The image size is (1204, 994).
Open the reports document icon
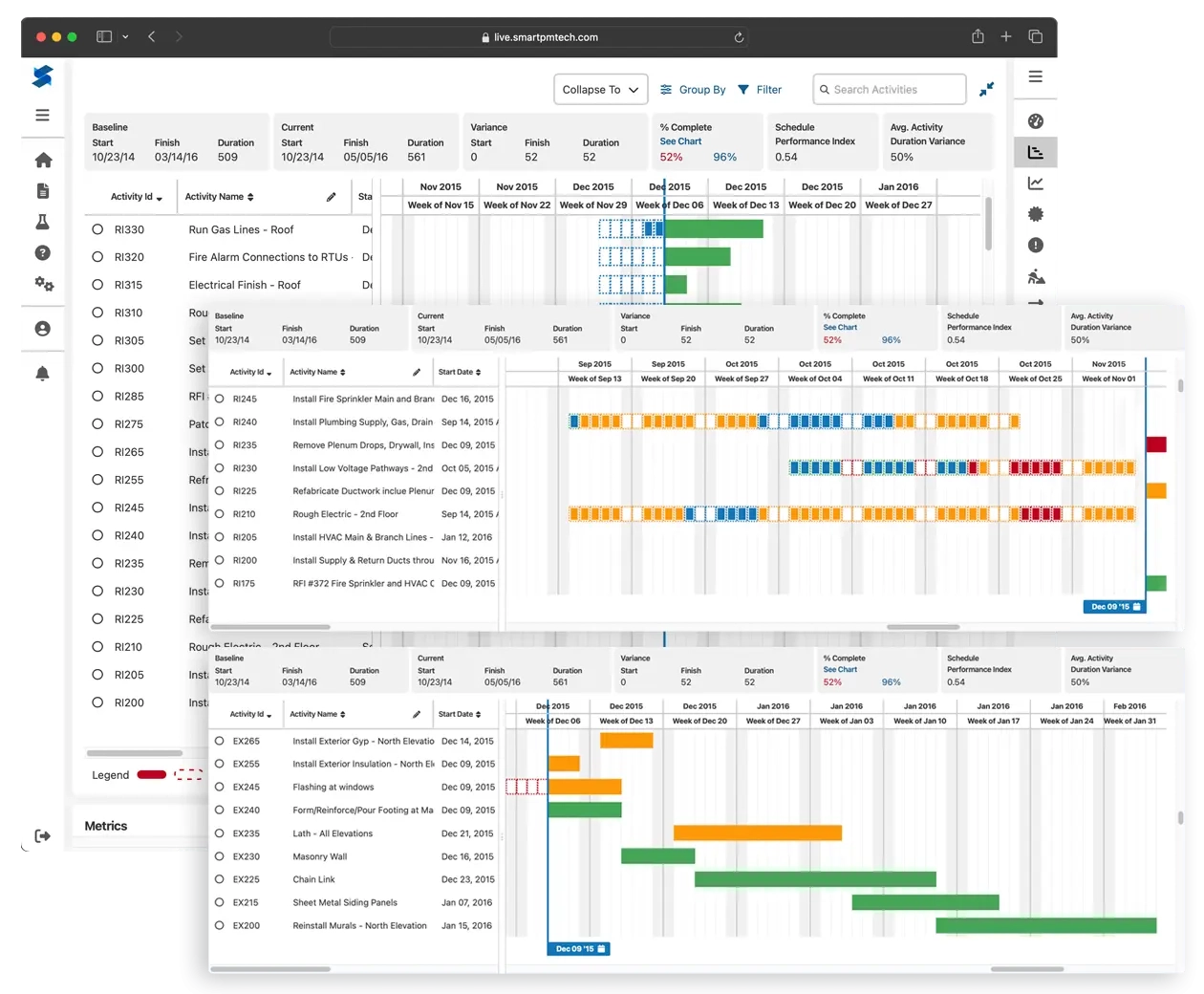coord(42,190)
